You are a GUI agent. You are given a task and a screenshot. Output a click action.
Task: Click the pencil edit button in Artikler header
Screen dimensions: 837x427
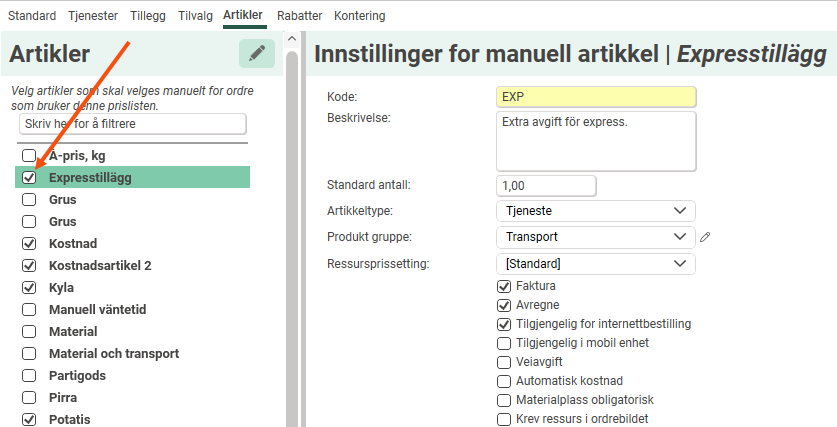pos(257,54)
